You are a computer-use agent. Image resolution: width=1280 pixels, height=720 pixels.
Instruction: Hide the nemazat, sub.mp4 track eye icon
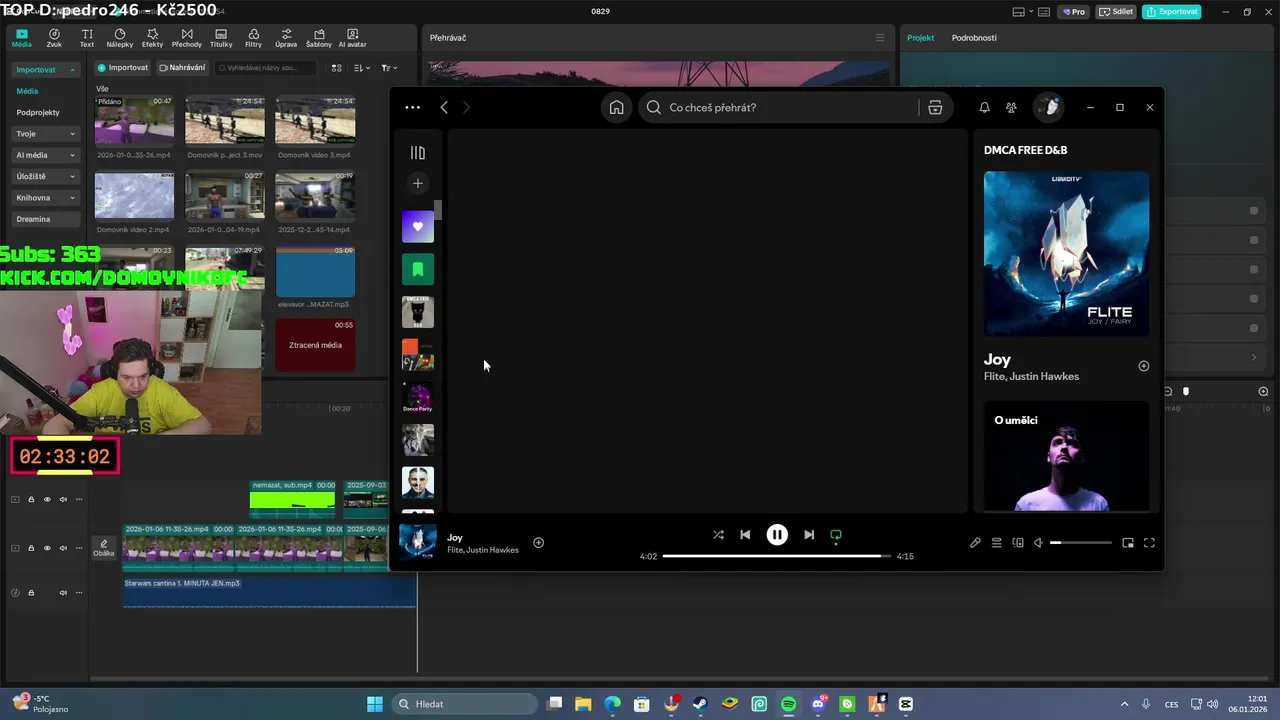(x=47, y=499)
